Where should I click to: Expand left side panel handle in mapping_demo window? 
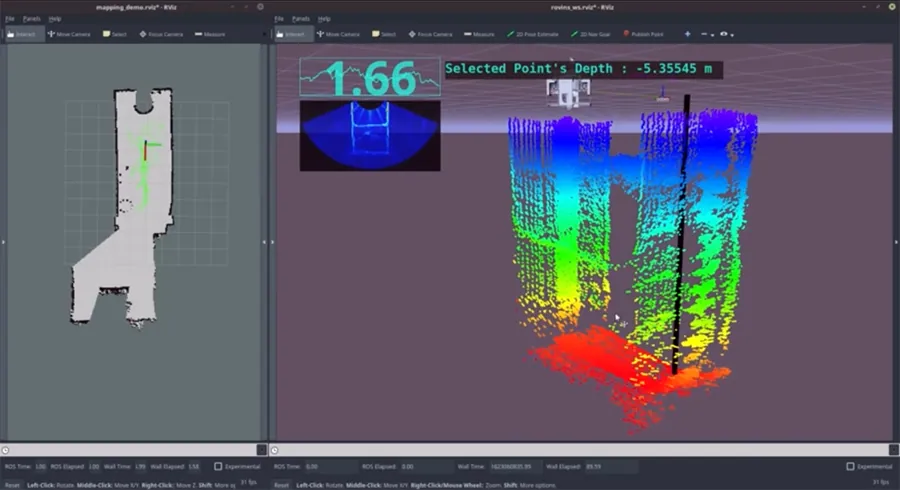pos(3,242)
